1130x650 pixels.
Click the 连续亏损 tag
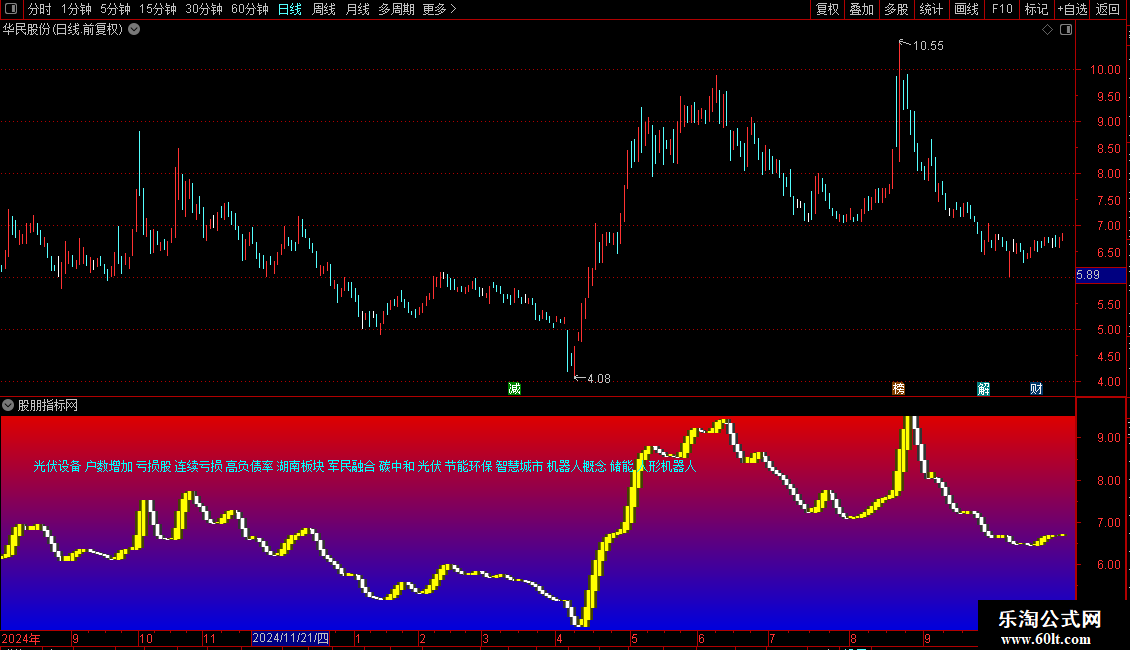(199, 466)
